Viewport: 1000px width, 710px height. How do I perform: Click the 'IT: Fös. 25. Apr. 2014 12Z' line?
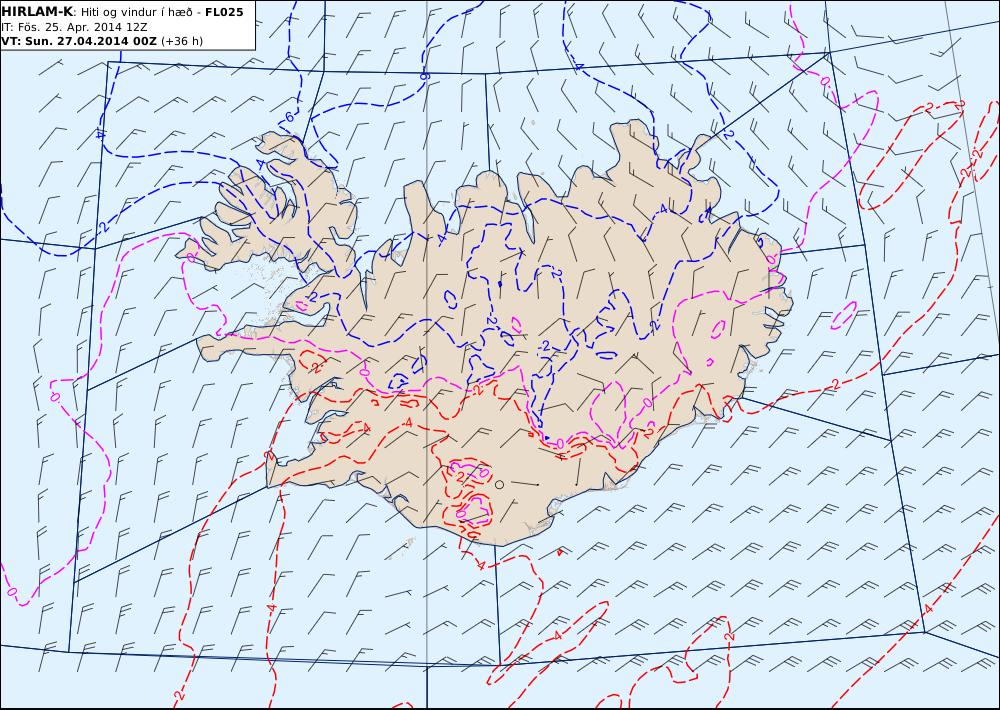coord(74,27)
